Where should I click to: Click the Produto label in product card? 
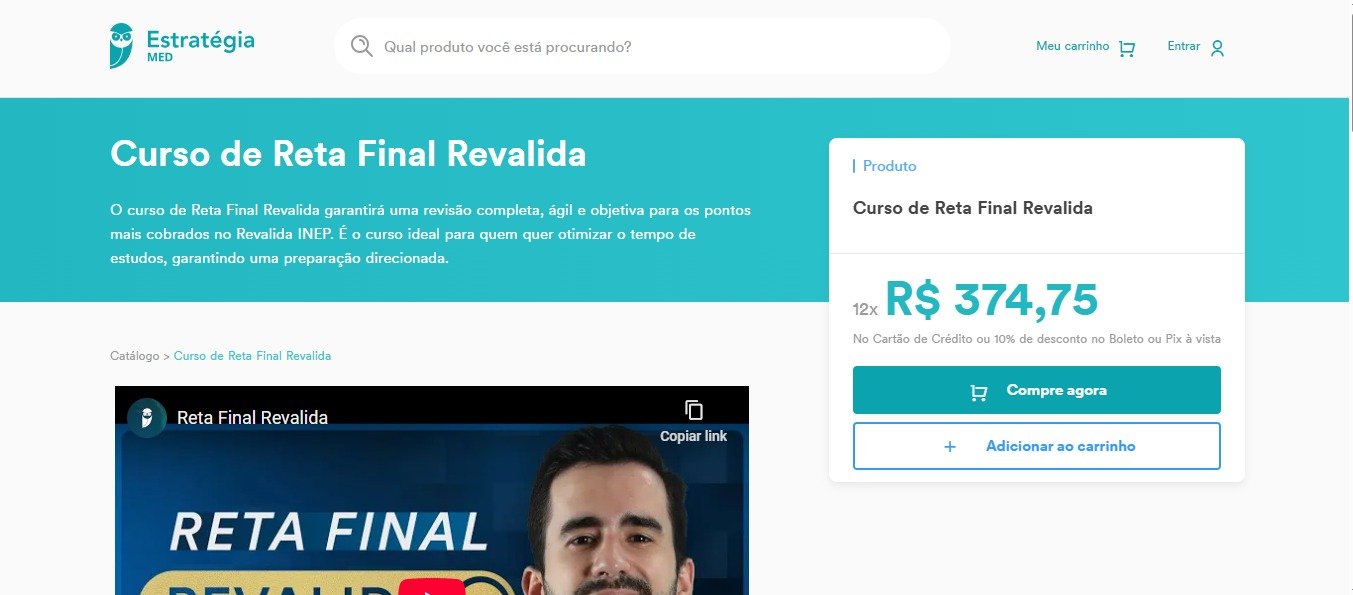pyautogui.click(x=890, y=166)
